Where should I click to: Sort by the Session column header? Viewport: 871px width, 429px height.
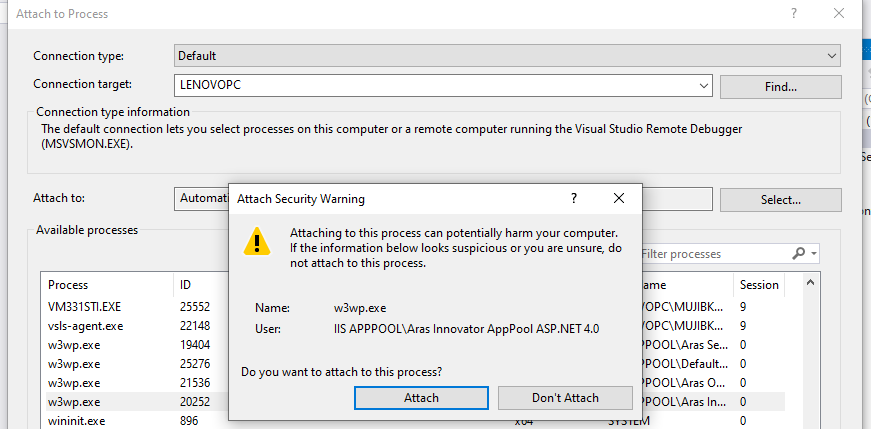click(x=759, y=285)
